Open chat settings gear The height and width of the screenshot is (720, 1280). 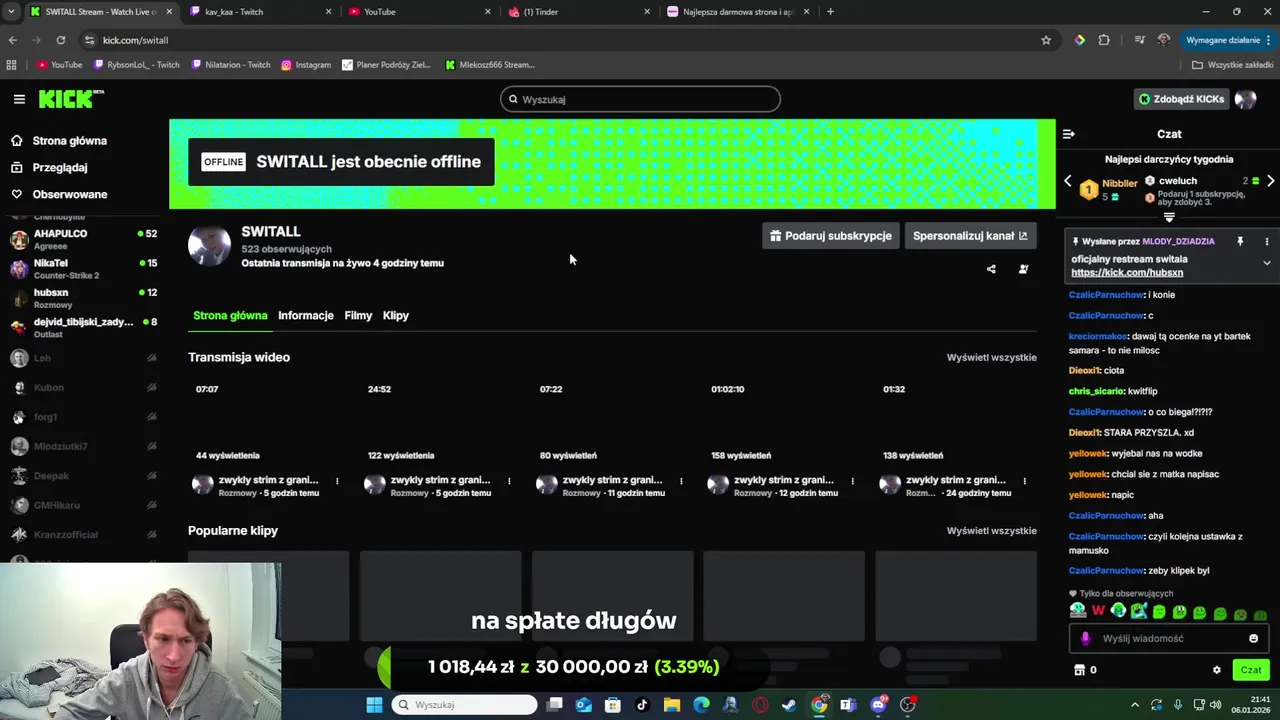click(1217, 670)
